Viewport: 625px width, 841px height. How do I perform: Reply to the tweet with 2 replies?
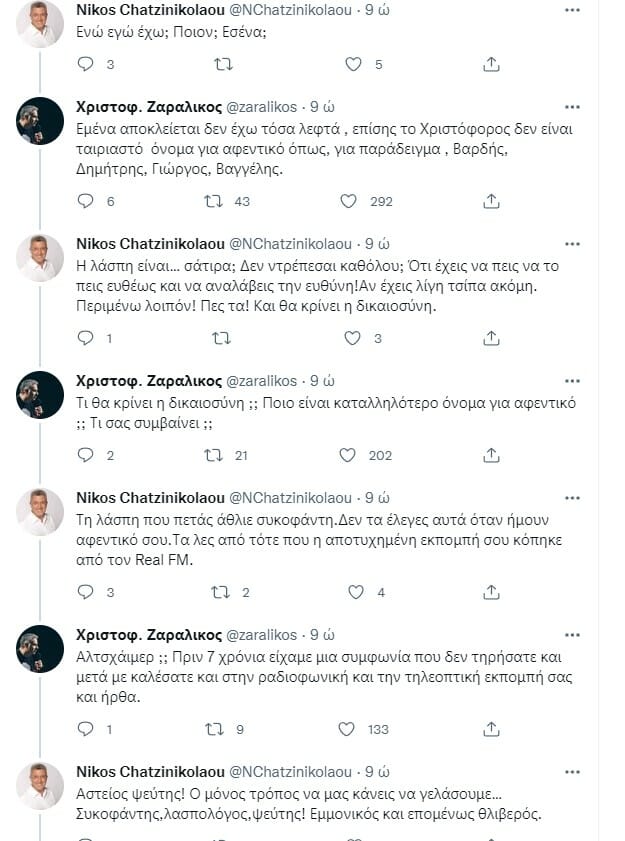coord(85,455)
